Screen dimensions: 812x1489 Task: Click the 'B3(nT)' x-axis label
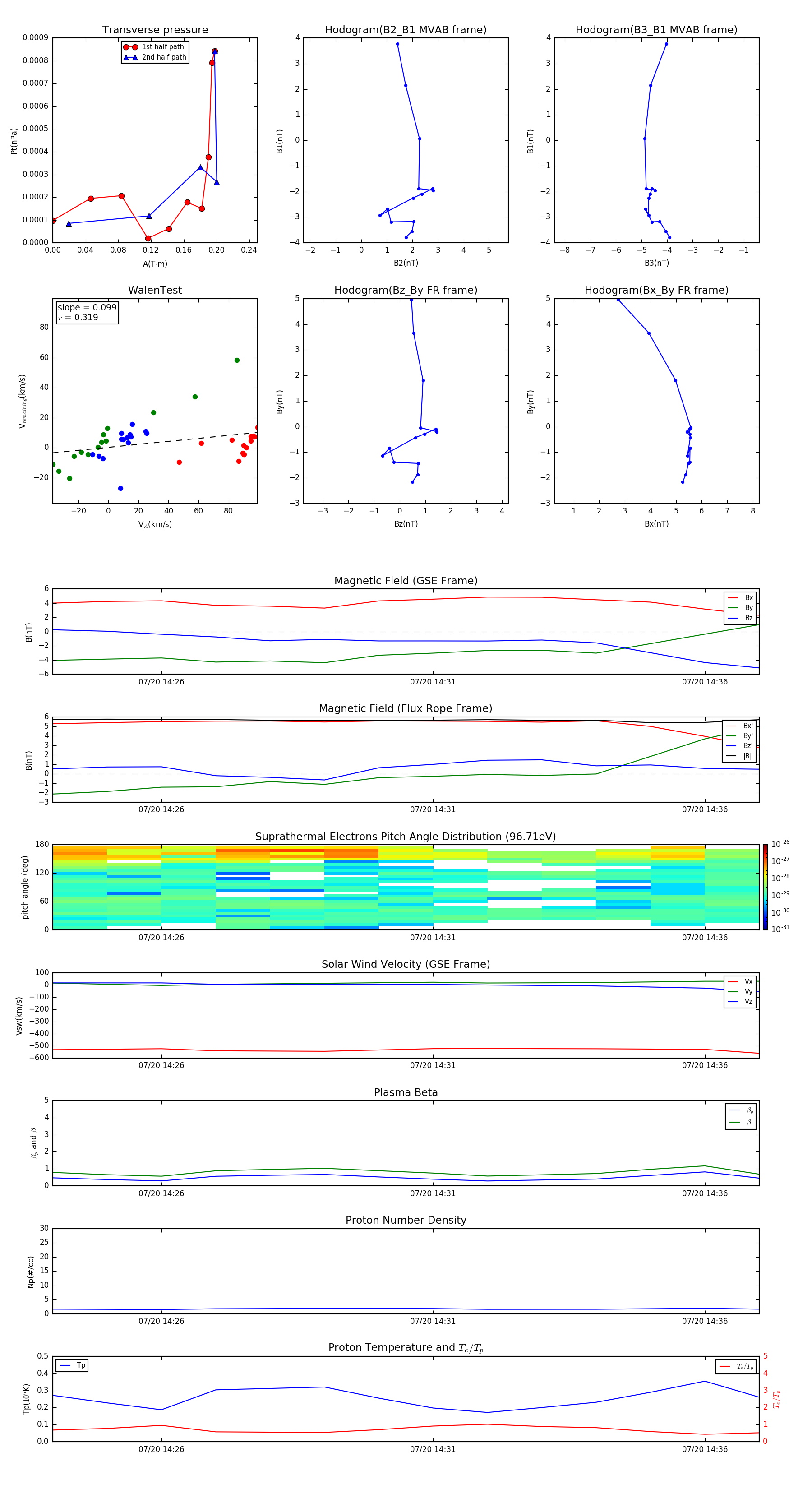(x=656, y=263)
